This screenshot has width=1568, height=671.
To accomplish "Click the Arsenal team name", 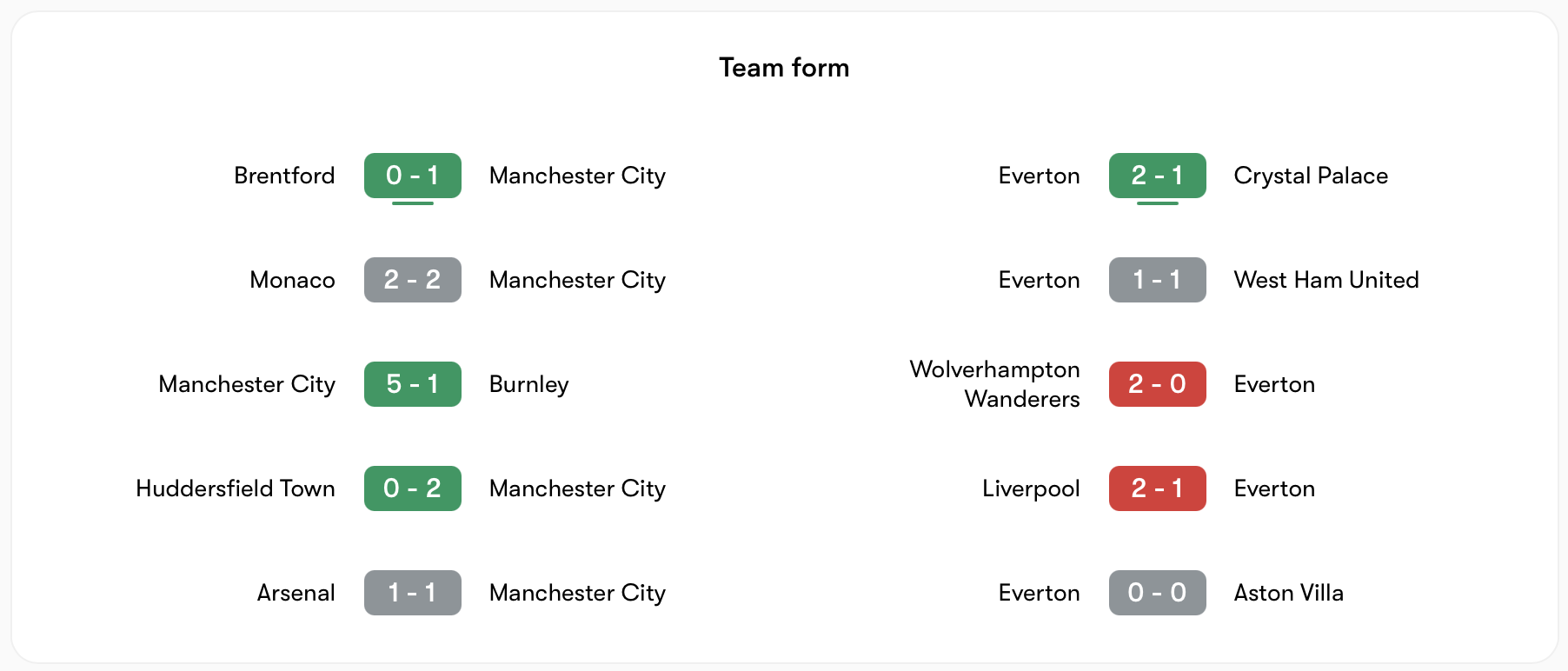I will pyautogui.click(x=296, y=593).
